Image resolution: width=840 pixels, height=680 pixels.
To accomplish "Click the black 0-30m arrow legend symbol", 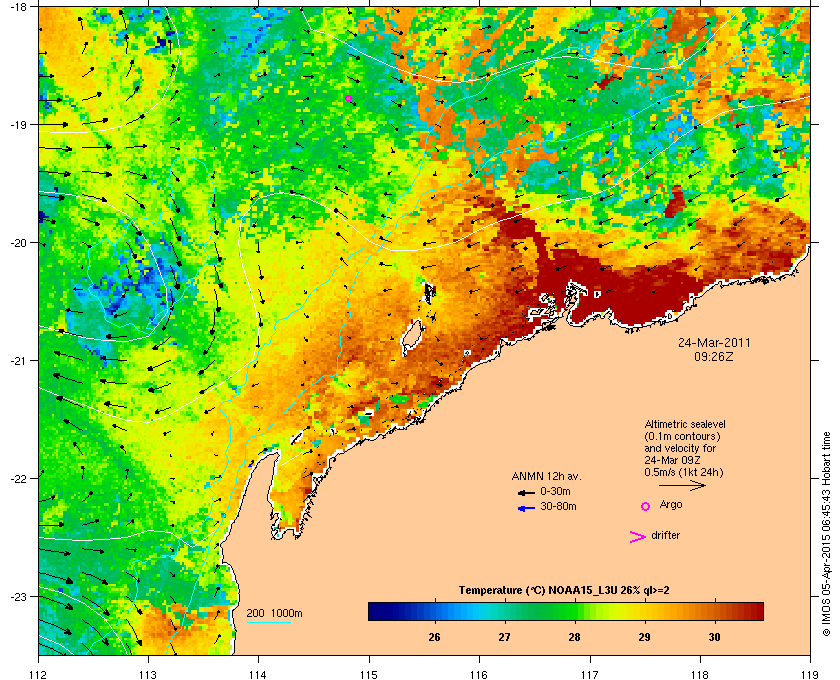I will click(x=526, y=492).
